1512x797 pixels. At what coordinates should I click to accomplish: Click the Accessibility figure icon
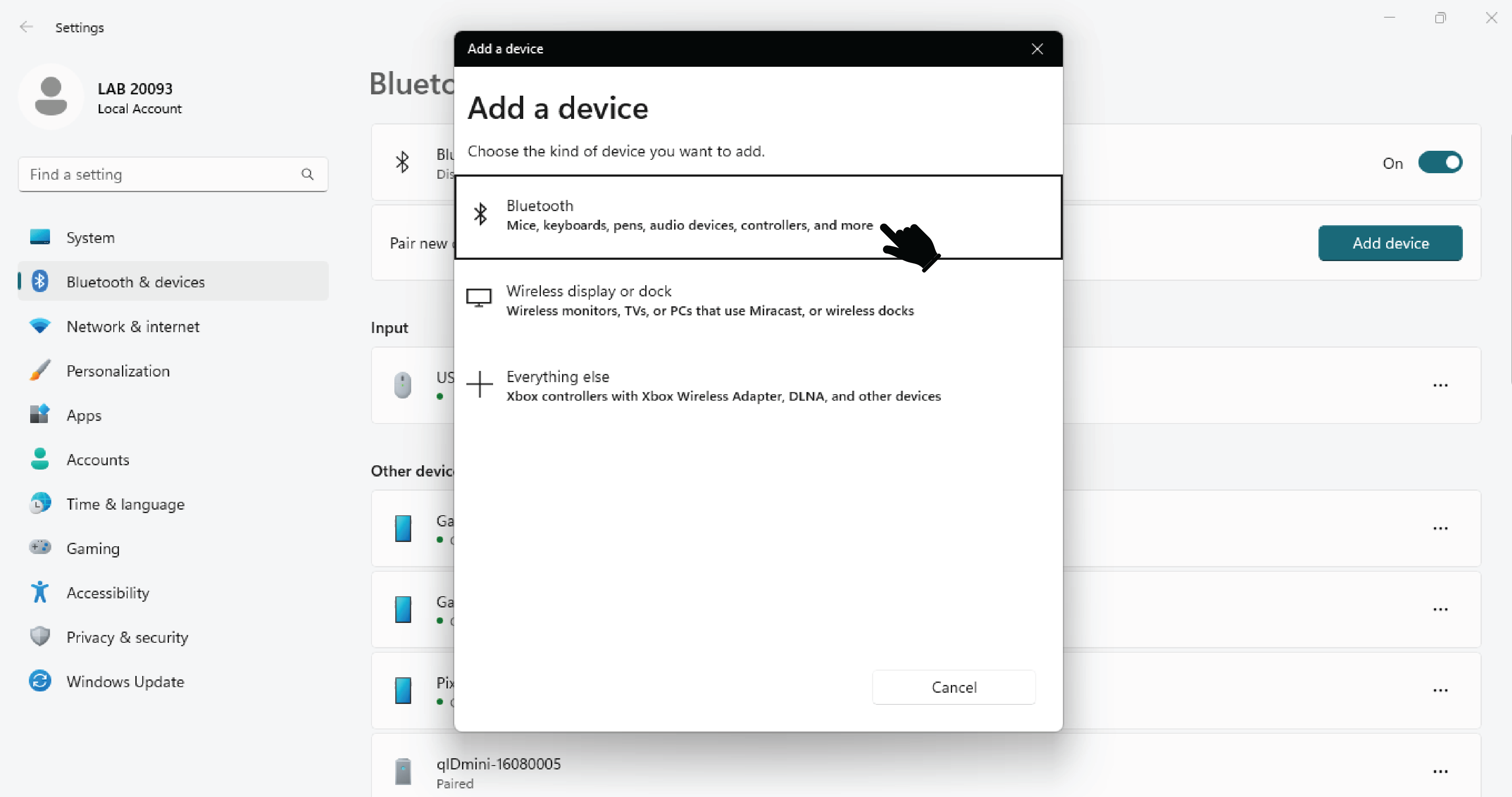[x=40, y=592]
